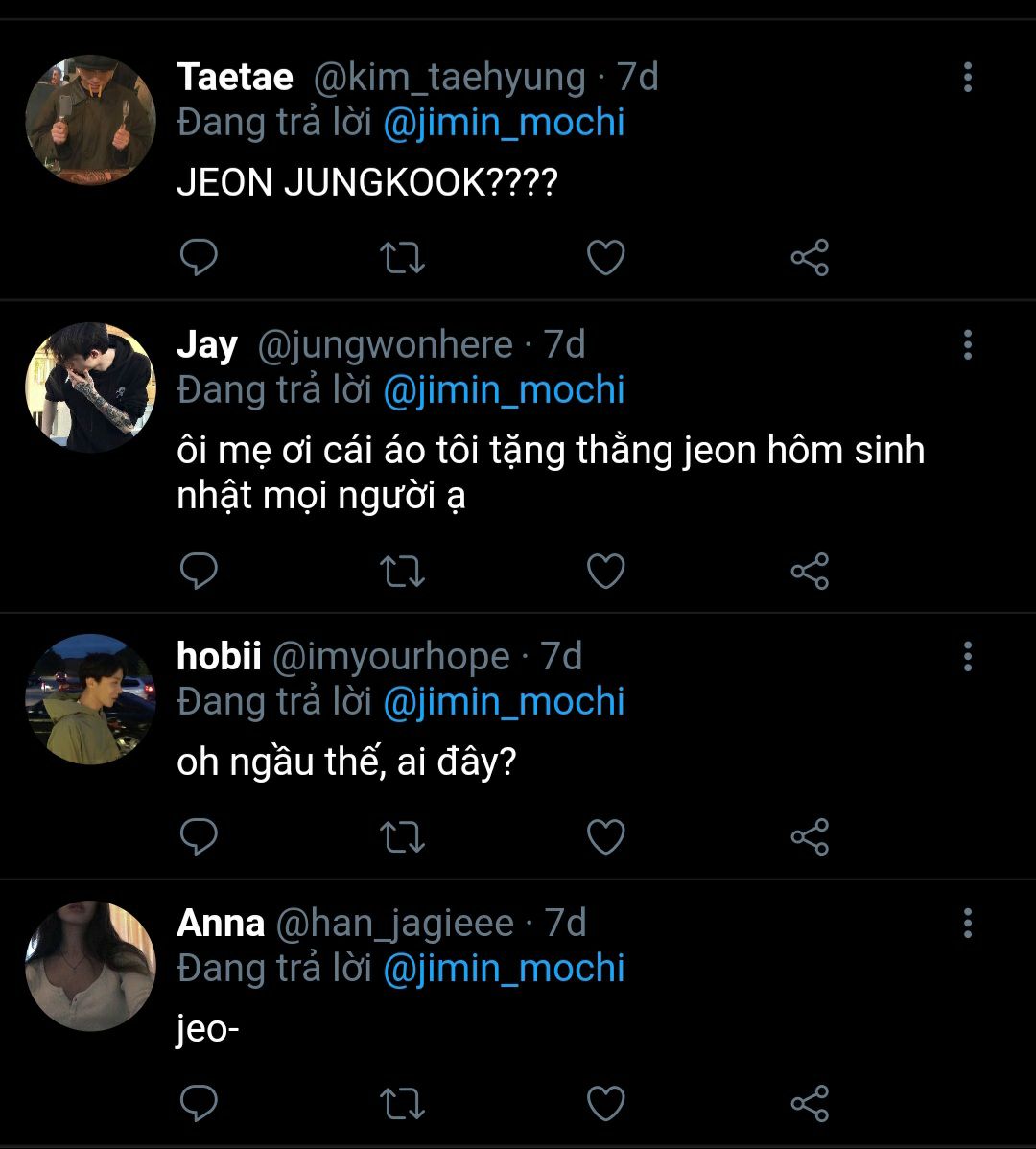This screenshot has width=1036, height=1149.
Task: Share Jay's tweet
Action: 810,572
